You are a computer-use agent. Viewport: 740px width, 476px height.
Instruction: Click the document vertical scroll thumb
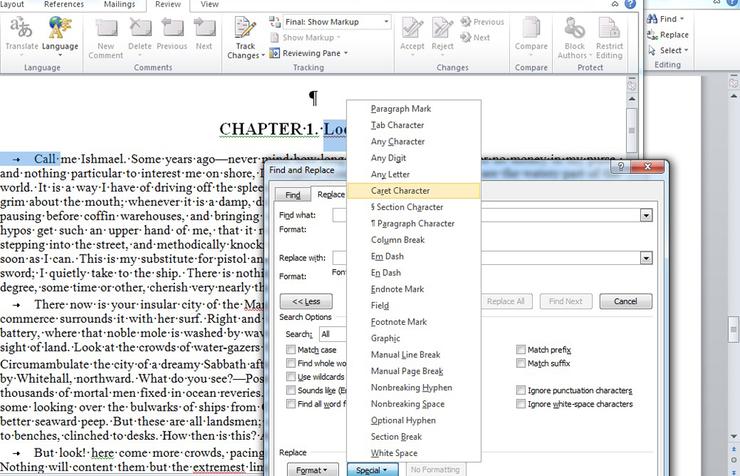632,130
